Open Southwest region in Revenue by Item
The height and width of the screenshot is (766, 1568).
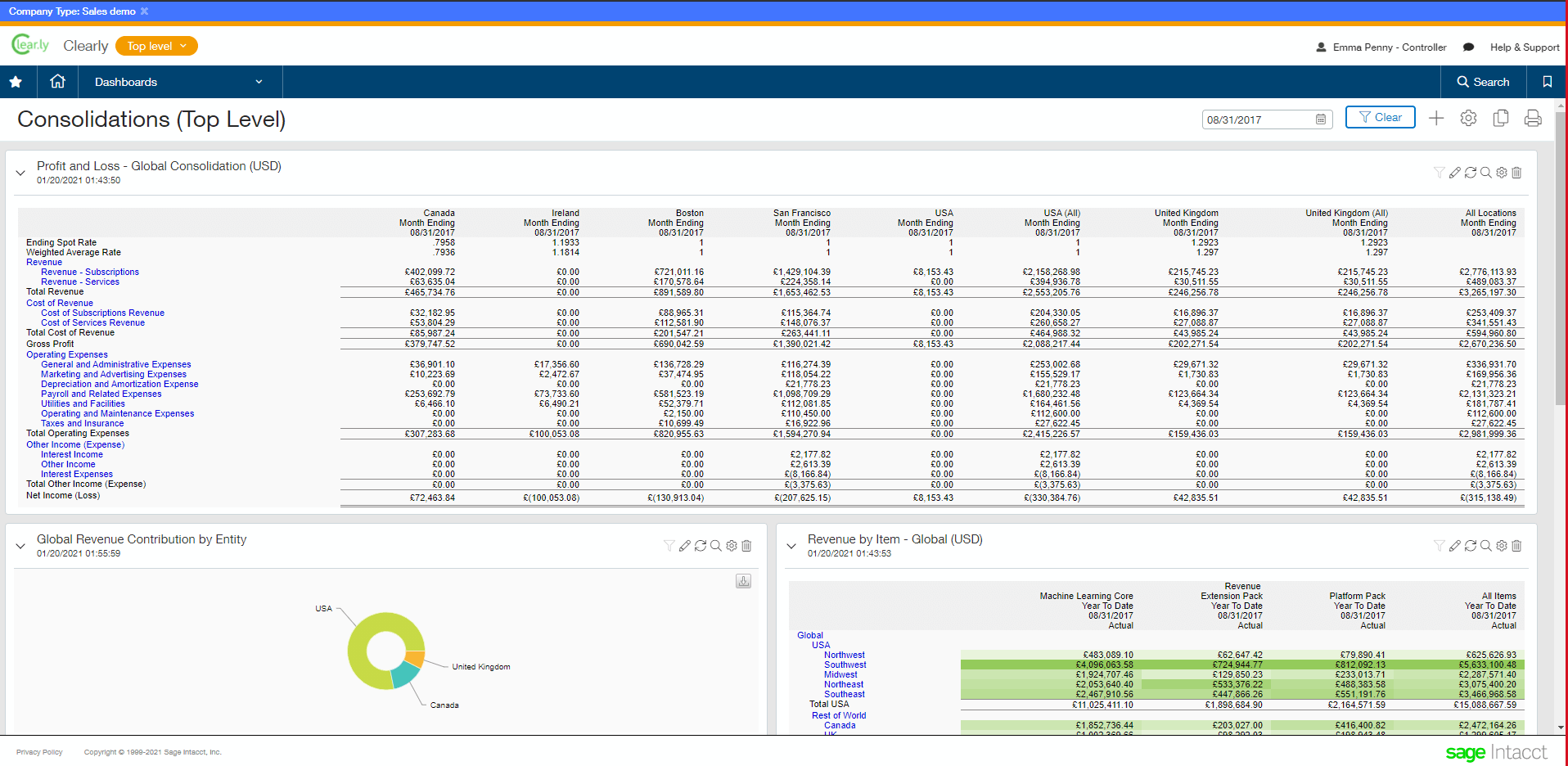click(x=845, y=665)
